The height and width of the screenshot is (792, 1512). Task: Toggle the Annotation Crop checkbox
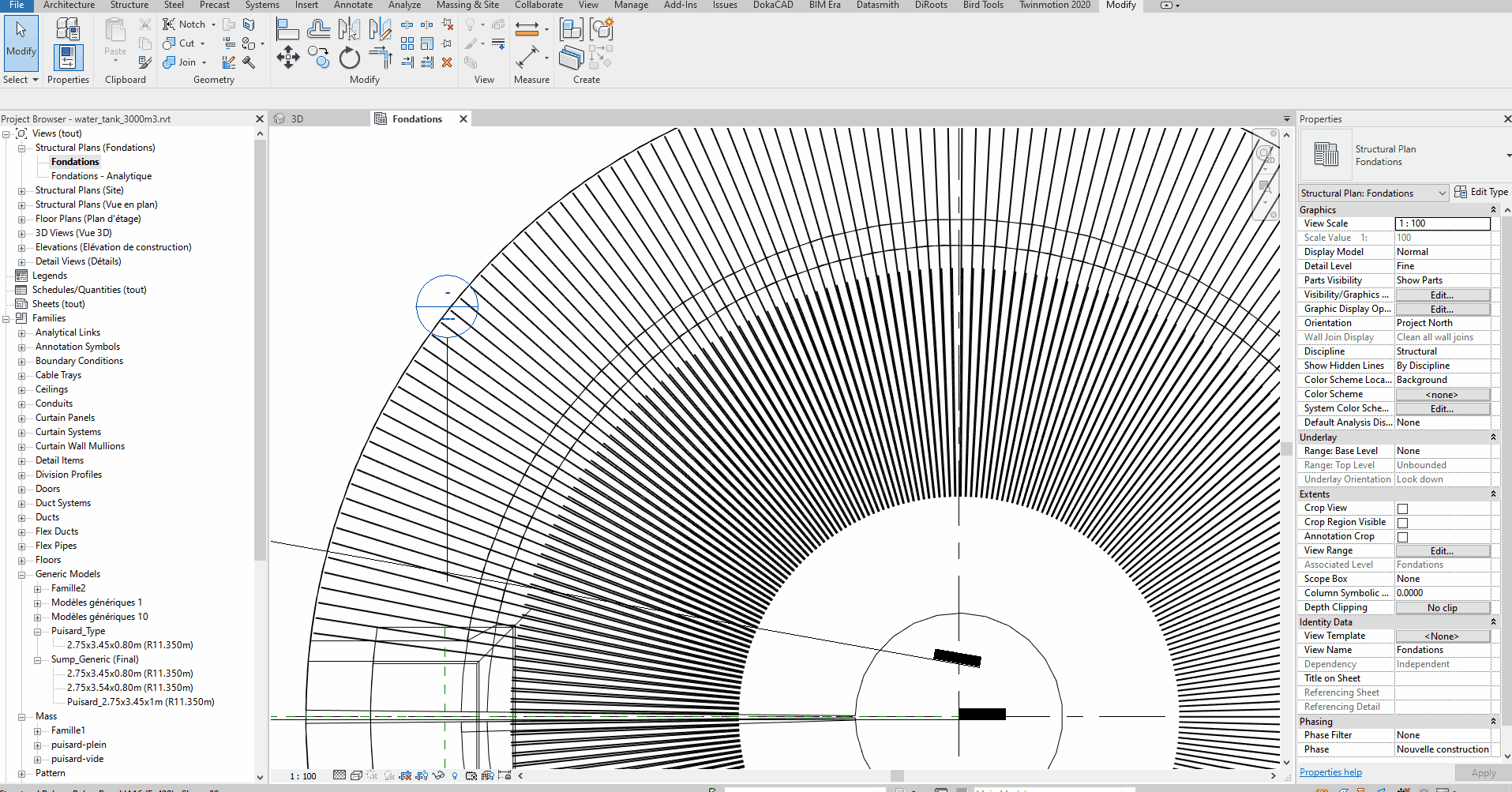(x=1403, y=537)
